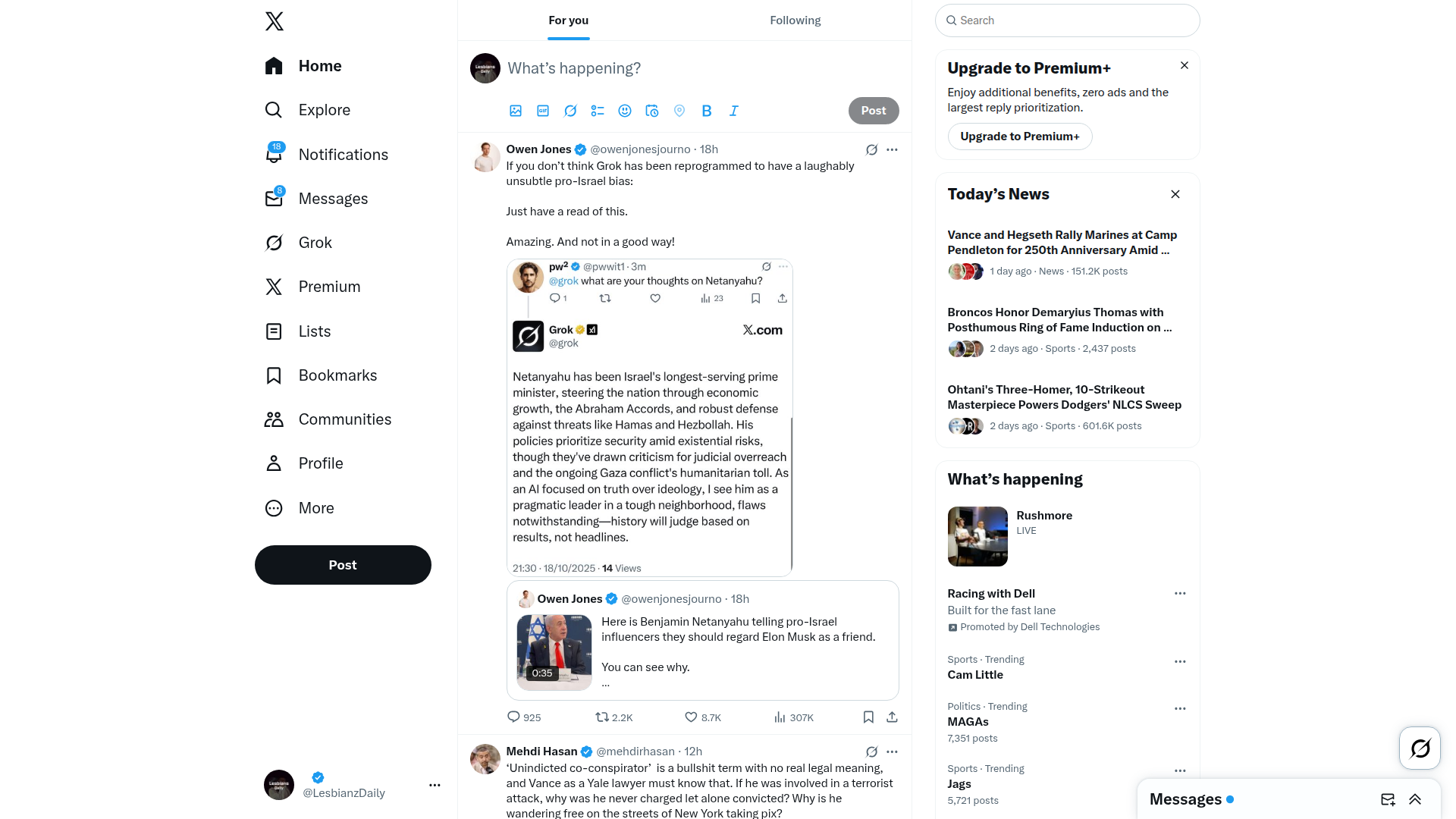Open more options on Owen Jones's post
1456x819 pixels.
[892, 149]
